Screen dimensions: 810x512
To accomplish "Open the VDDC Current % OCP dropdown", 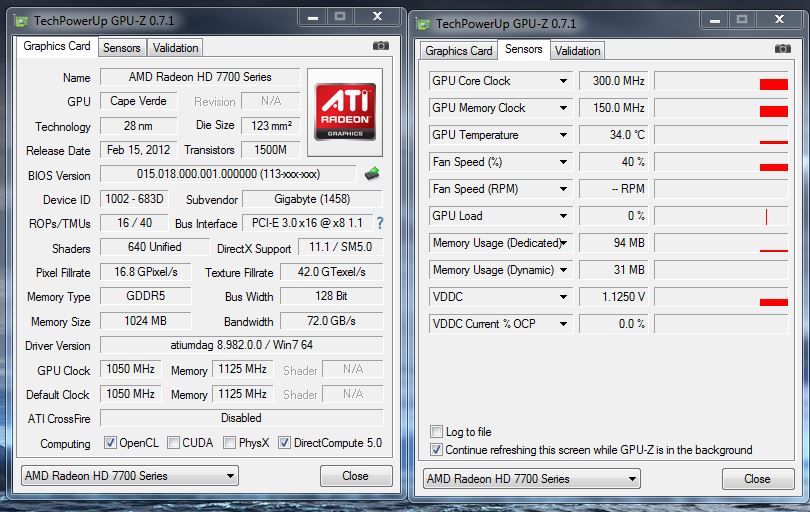I will click(564, 324).
